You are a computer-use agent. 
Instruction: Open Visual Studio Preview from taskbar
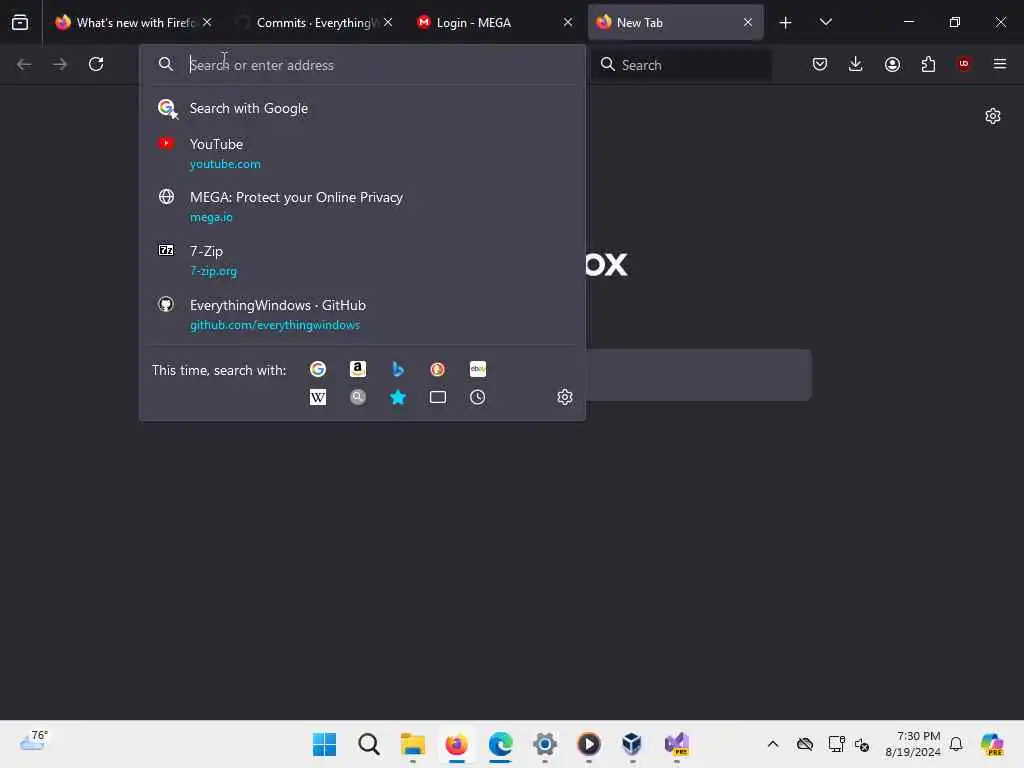677,744
